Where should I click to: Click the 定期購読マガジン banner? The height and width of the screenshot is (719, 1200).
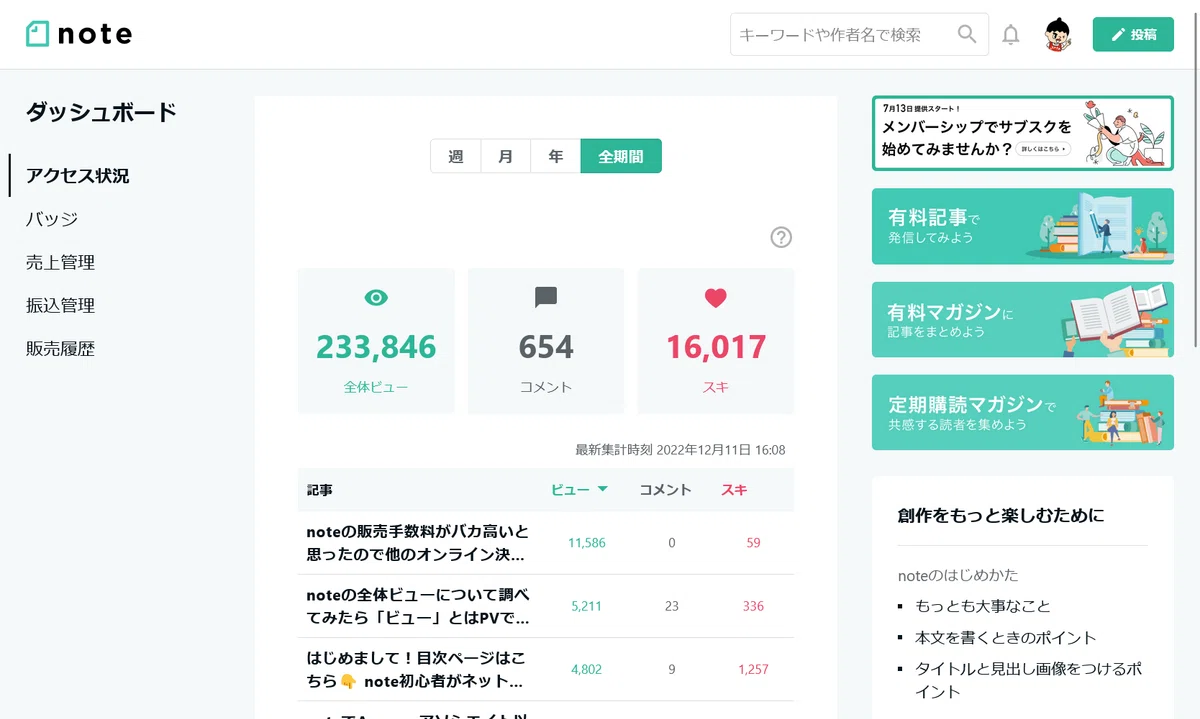click(1023, 413)
